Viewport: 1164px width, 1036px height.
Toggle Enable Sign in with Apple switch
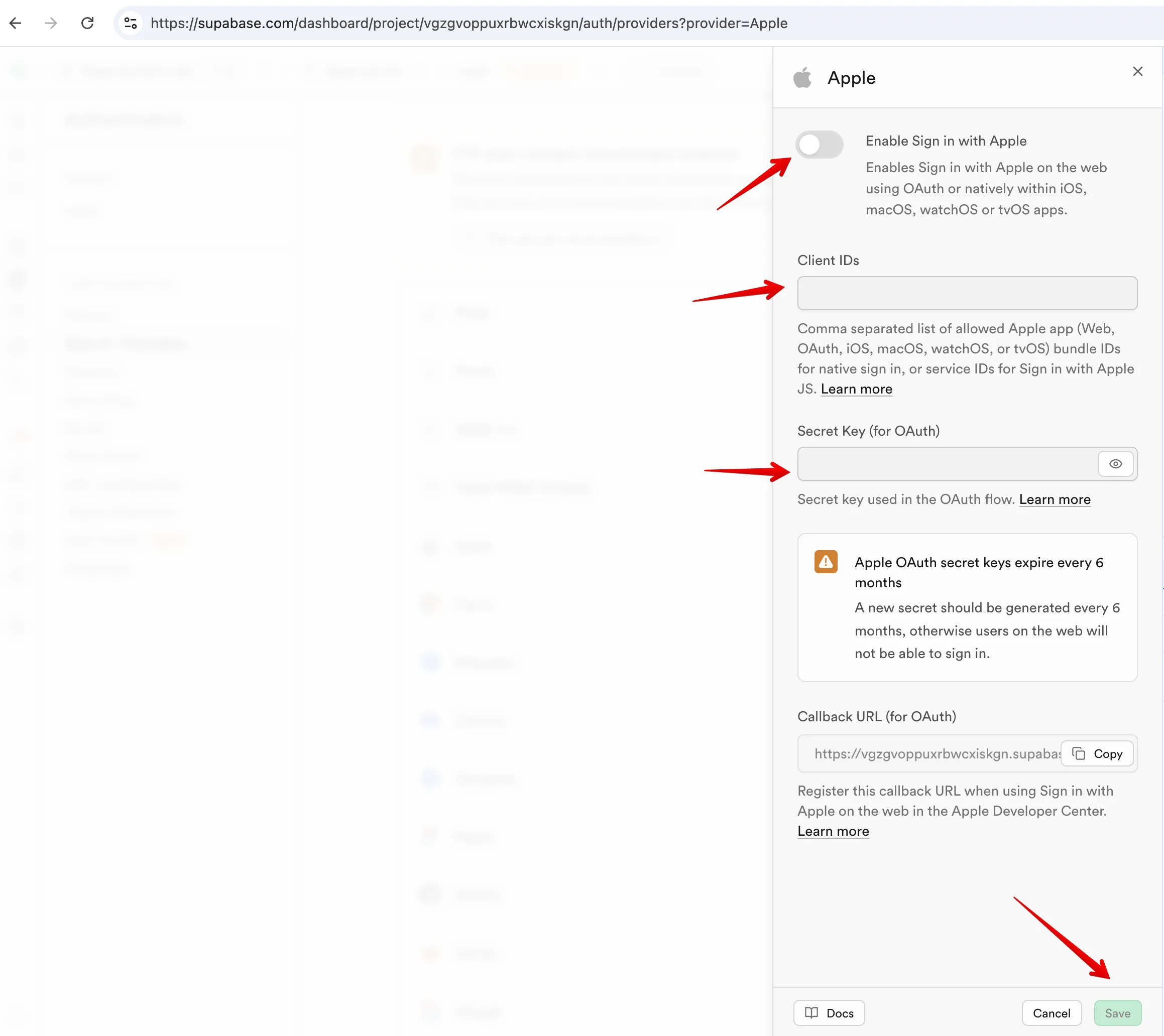coord(819,145)
